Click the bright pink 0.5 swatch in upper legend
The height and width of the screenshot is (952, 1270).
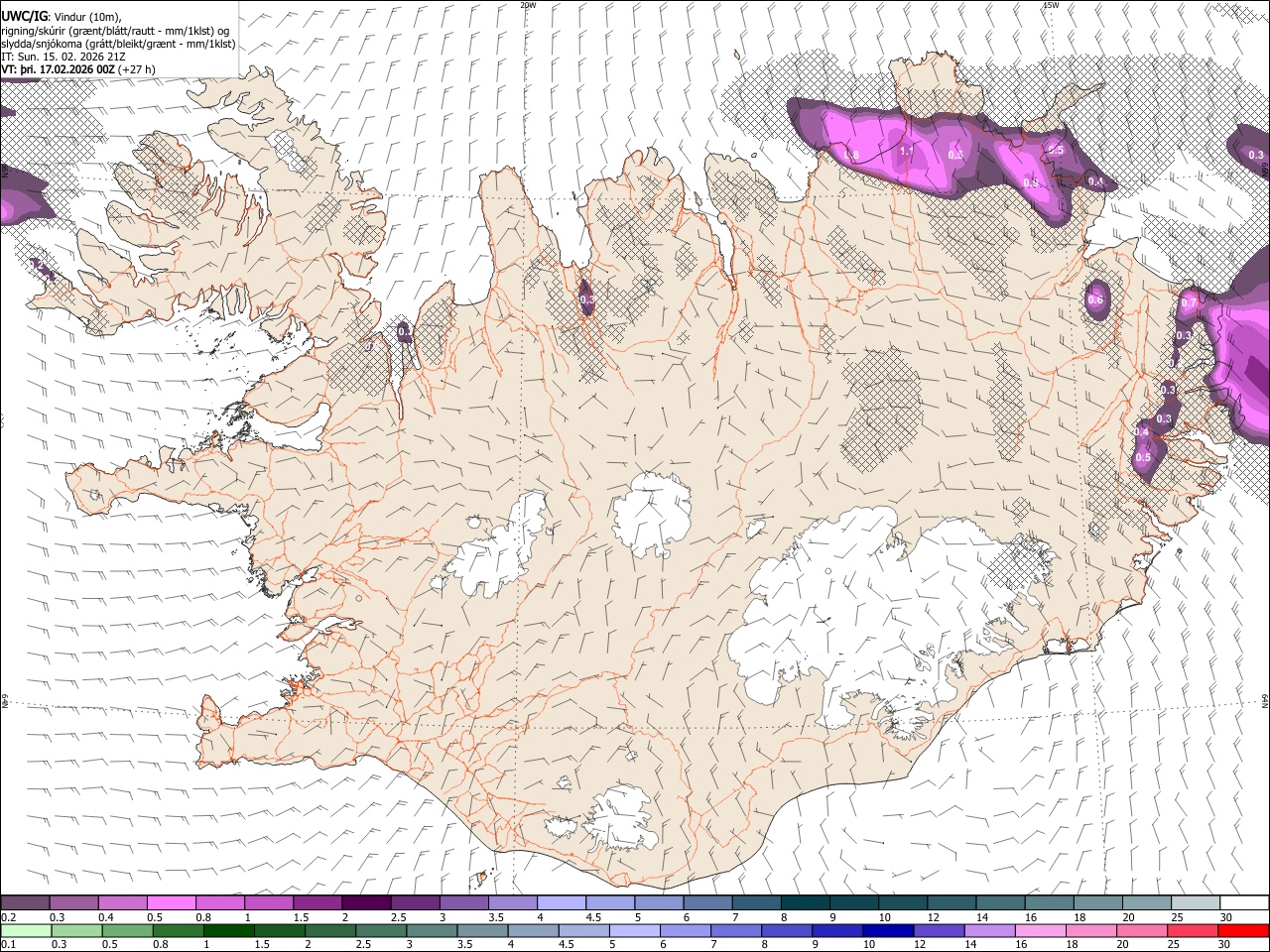(x=171, y=902)
